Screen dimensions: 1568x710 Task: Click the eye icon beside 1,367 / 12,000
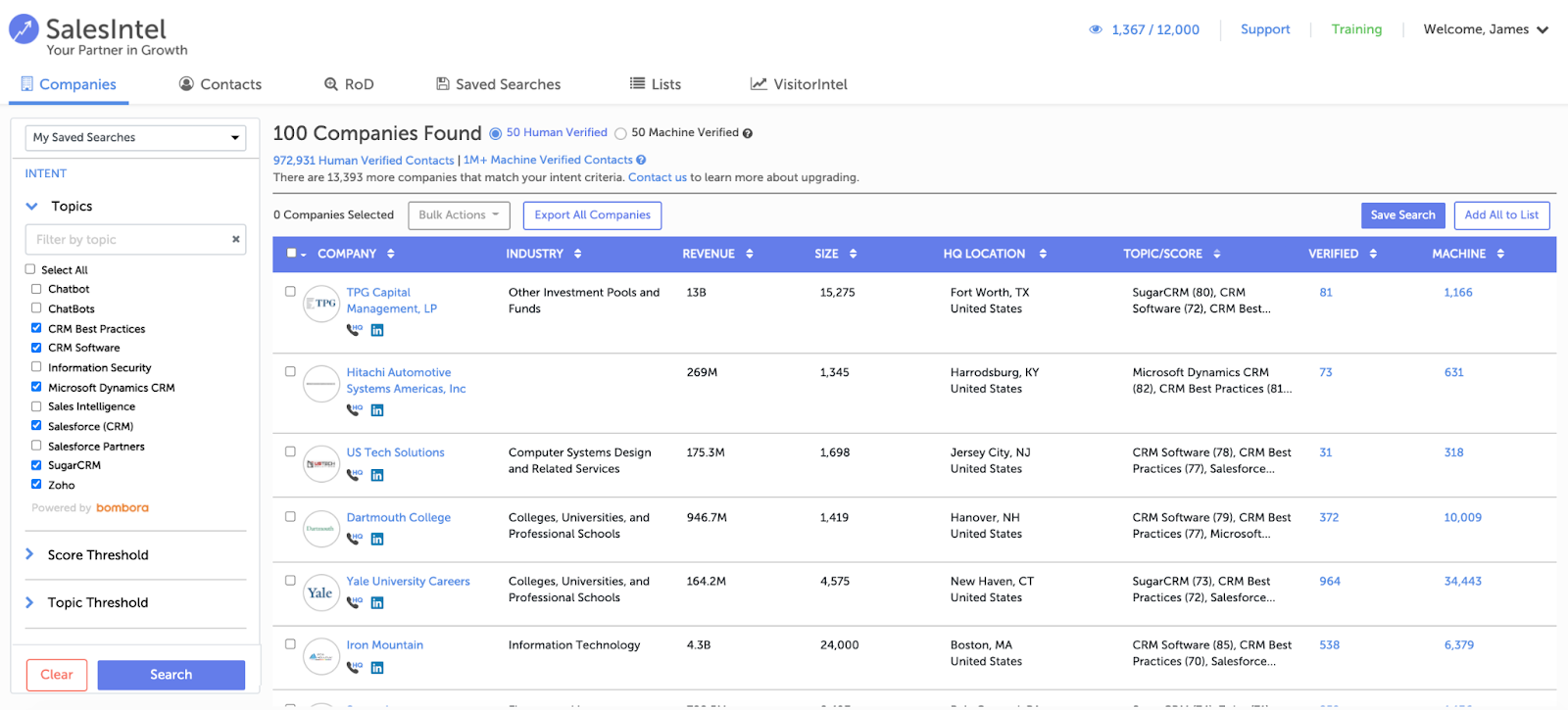pyautogui.click(x=1096, y=29)
